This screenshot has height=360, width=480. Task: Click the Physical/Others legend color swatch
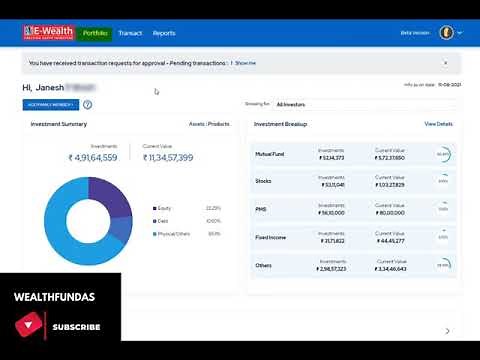(155, 234)
